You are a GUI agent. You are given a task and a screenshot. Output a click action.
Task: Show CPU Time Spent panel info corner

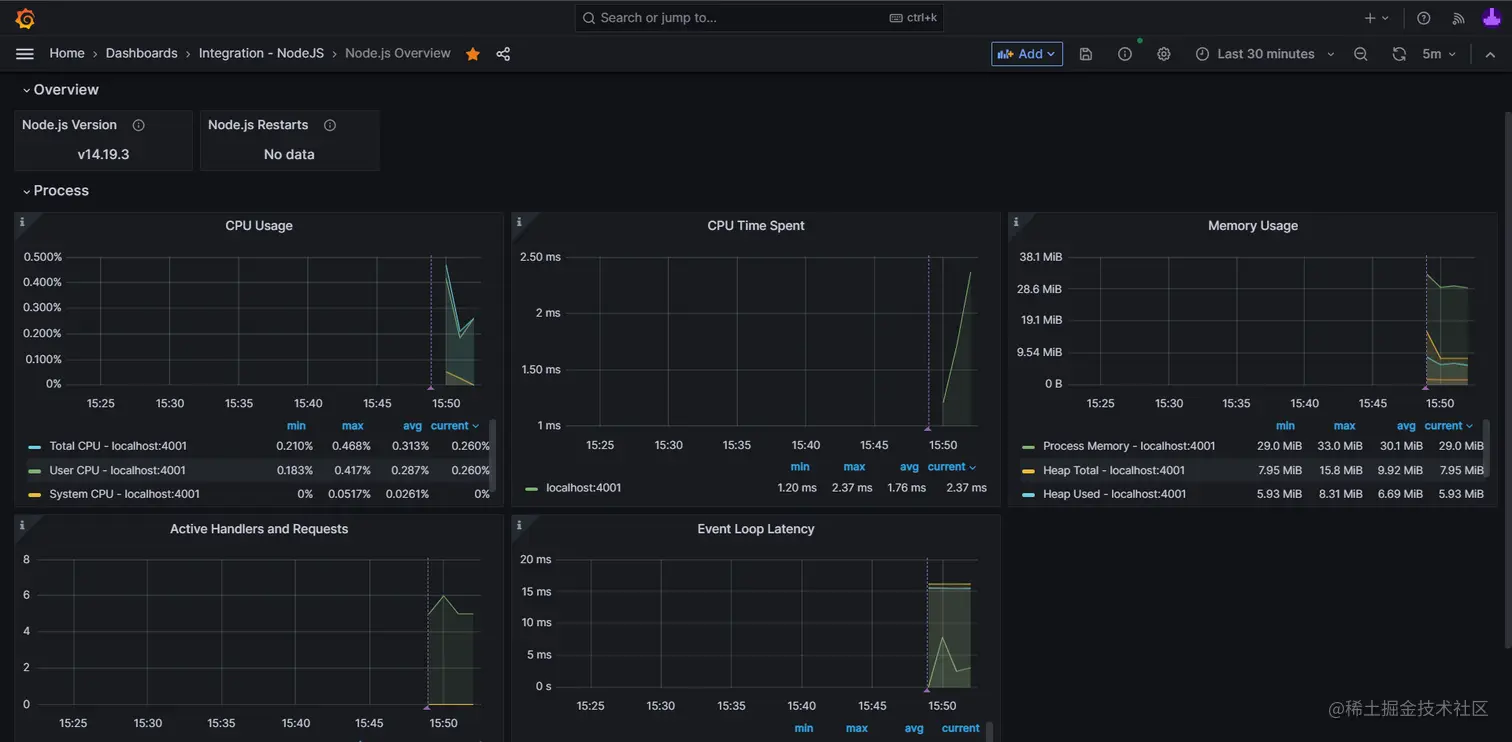click(x=519, y=222)
